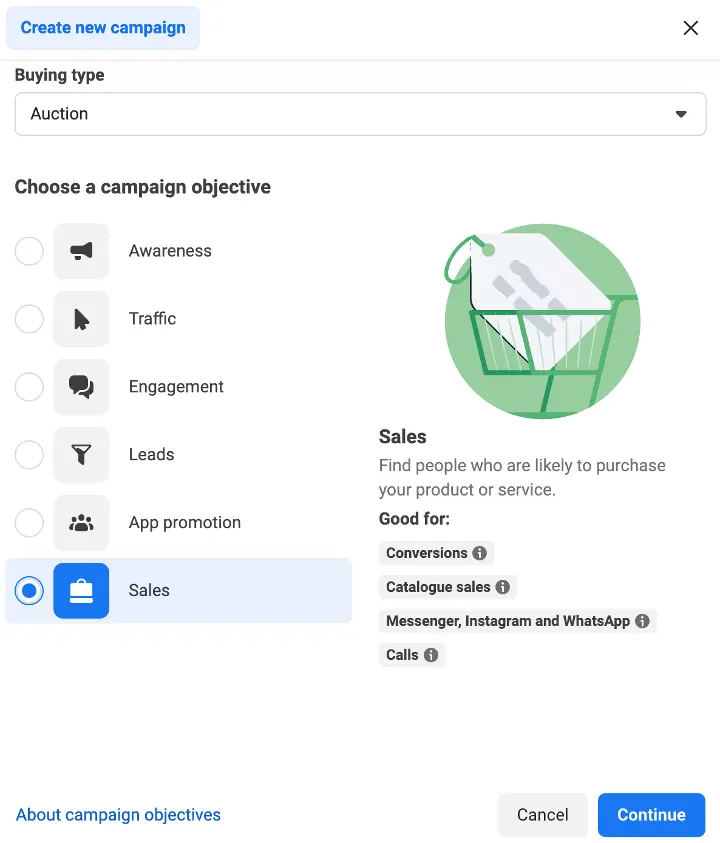The image size is (720, 843).
Task: Close the campaign dialog with X
Action: pos(690,28)
